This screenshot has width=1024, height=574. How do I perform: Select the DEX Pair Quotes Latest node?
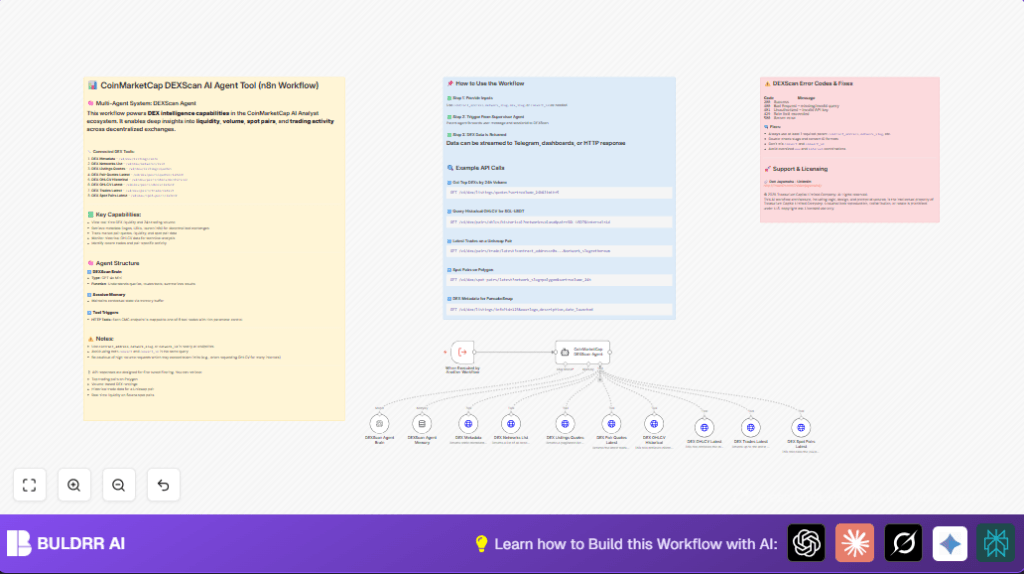pyautogui.click(x=611, y=424)
